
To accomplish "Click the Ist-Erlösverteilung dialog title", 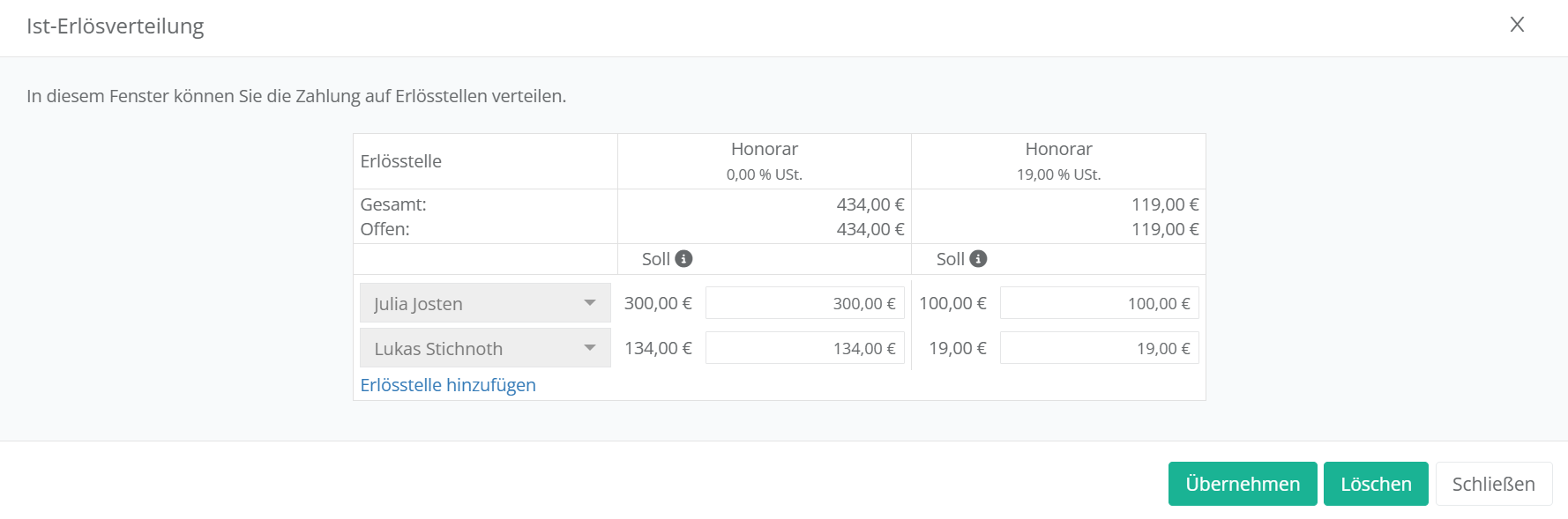I will (x=116, y=26).
